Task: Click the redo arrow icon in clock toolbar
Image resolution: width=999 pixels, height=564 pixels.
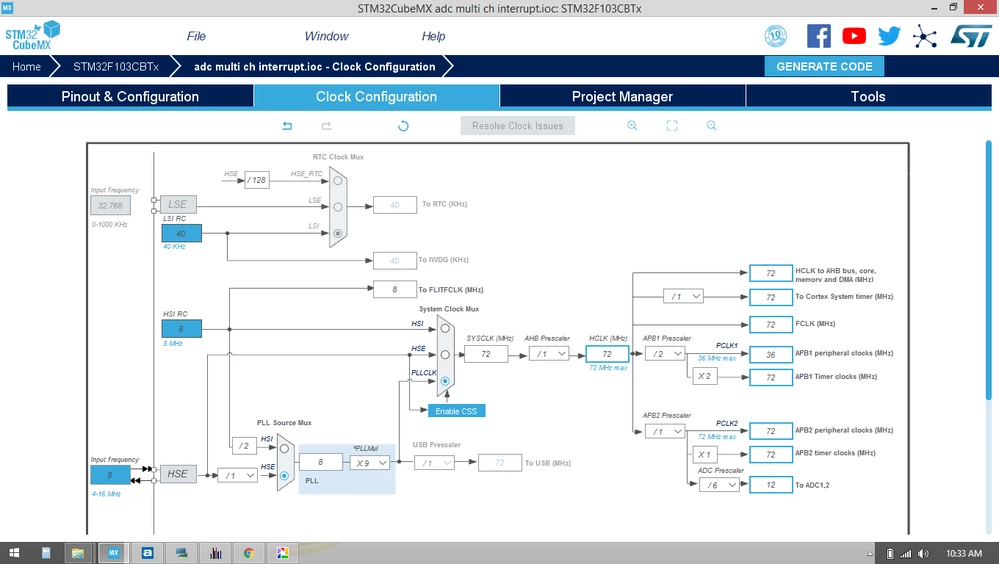Action: click(x=327, y=126)
